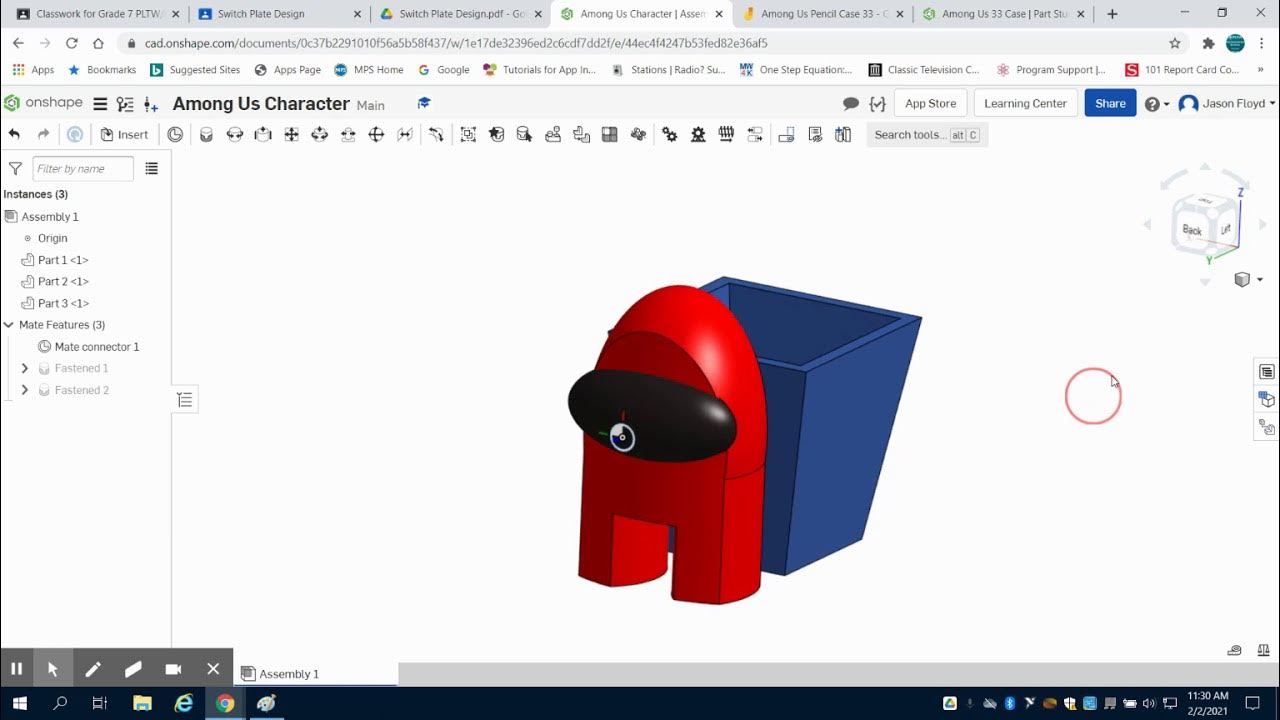Undo the last action in Onshape
The image size is (1280, 720).
[14, 134]
